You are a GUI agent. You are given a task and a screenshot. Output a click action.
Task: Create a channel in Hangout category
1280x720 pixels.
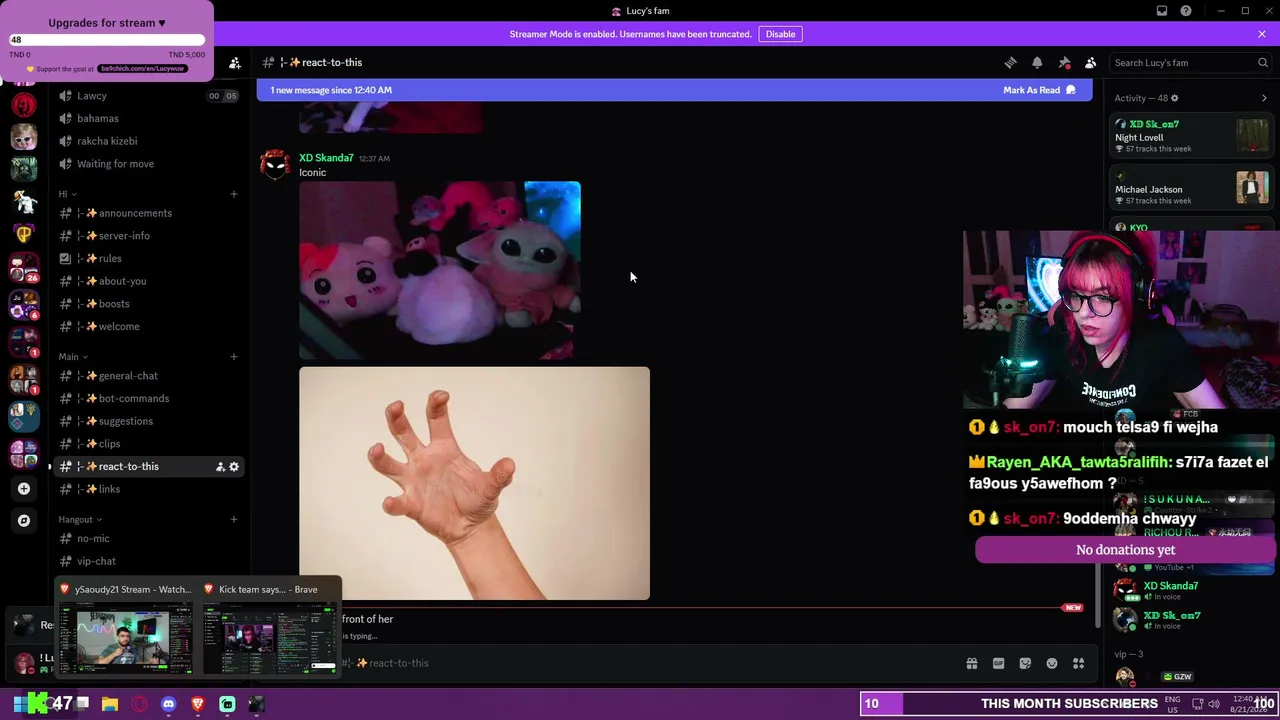click(234, 519)
